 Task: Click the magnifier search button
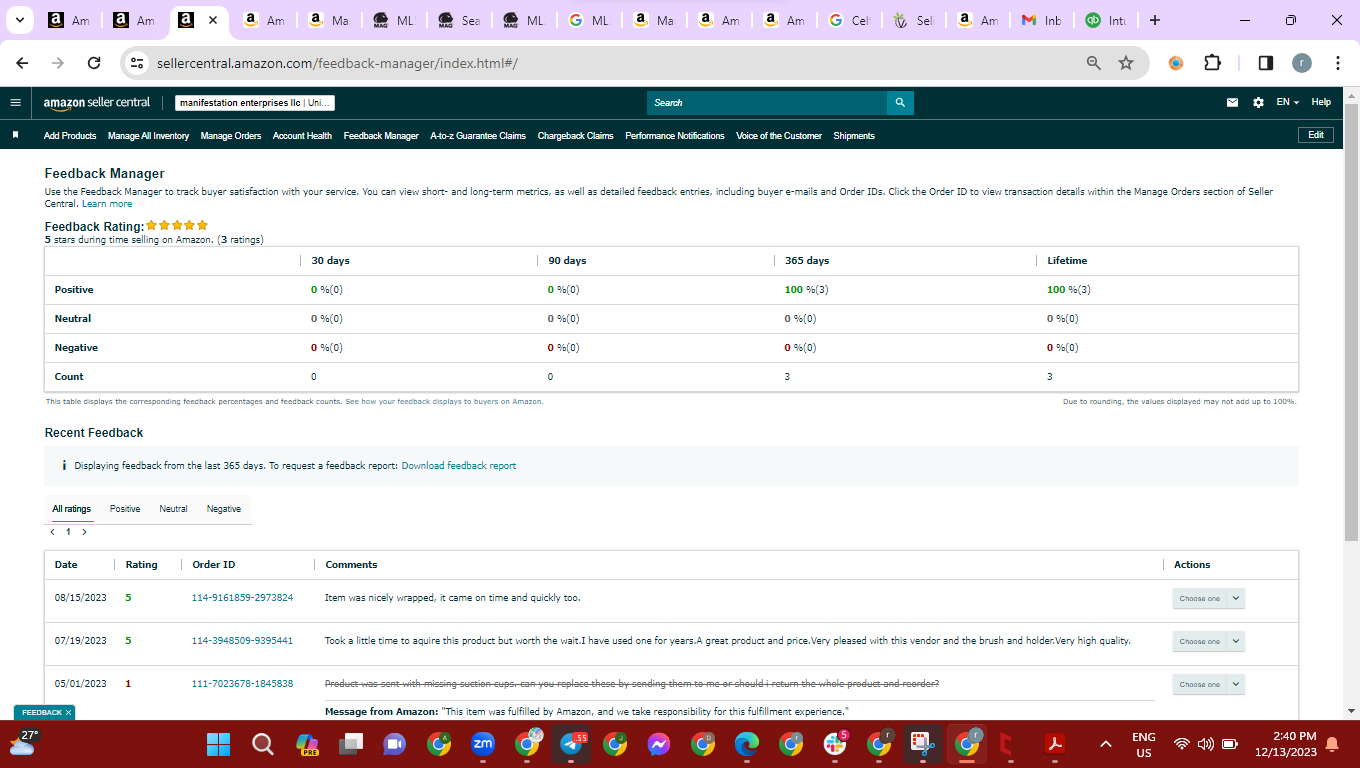click(x=900, y=102)
